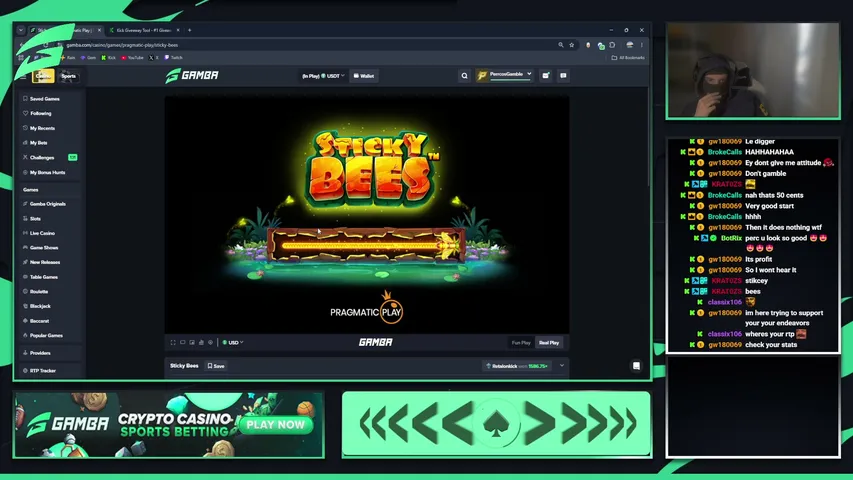Open the Saved Games sidebar item

49,99
